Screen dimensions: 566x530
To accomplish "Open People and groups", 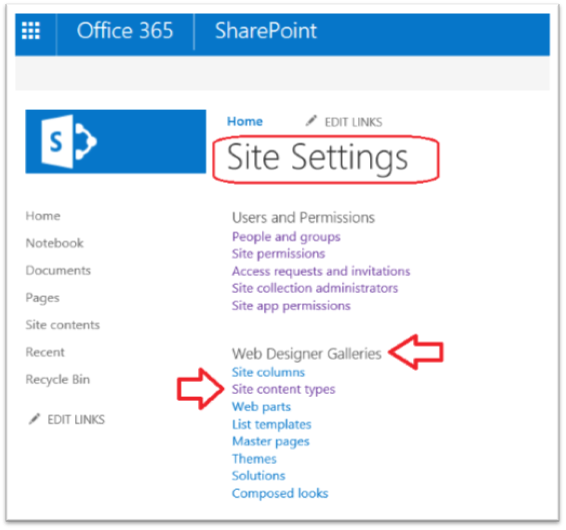I will coord(286,237).
